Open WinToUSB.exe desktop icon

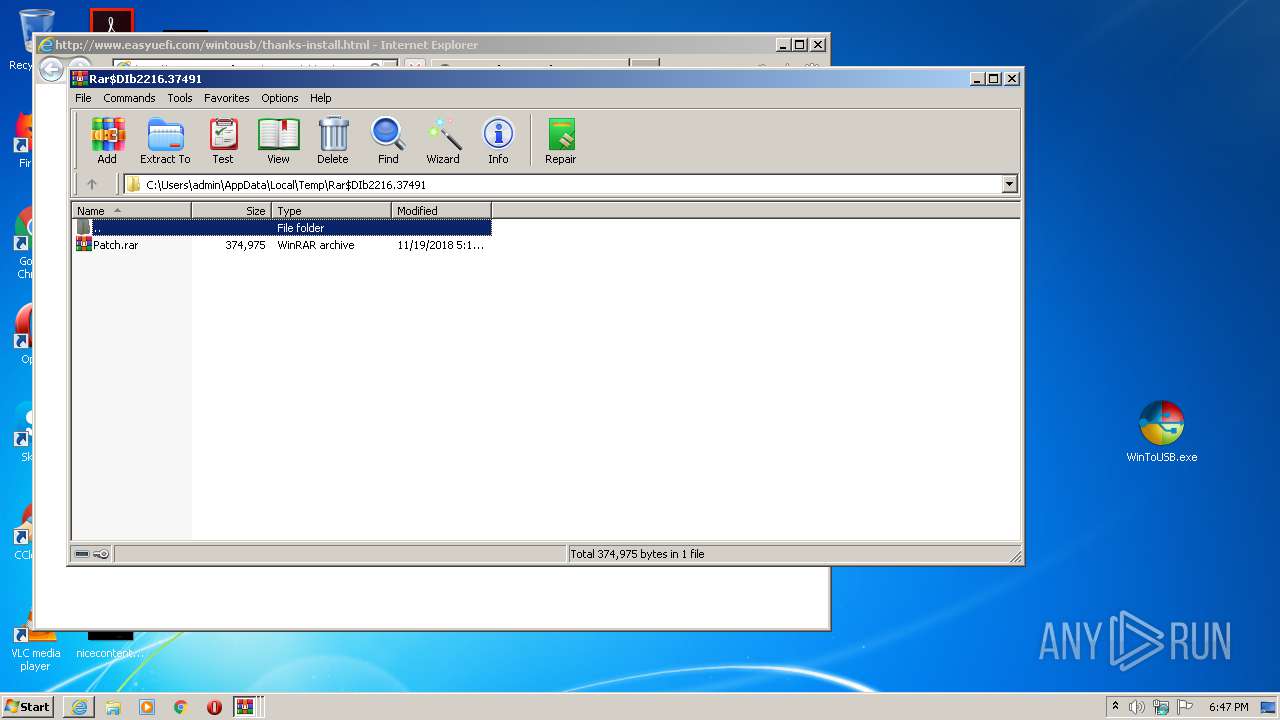coord(1161,431)
